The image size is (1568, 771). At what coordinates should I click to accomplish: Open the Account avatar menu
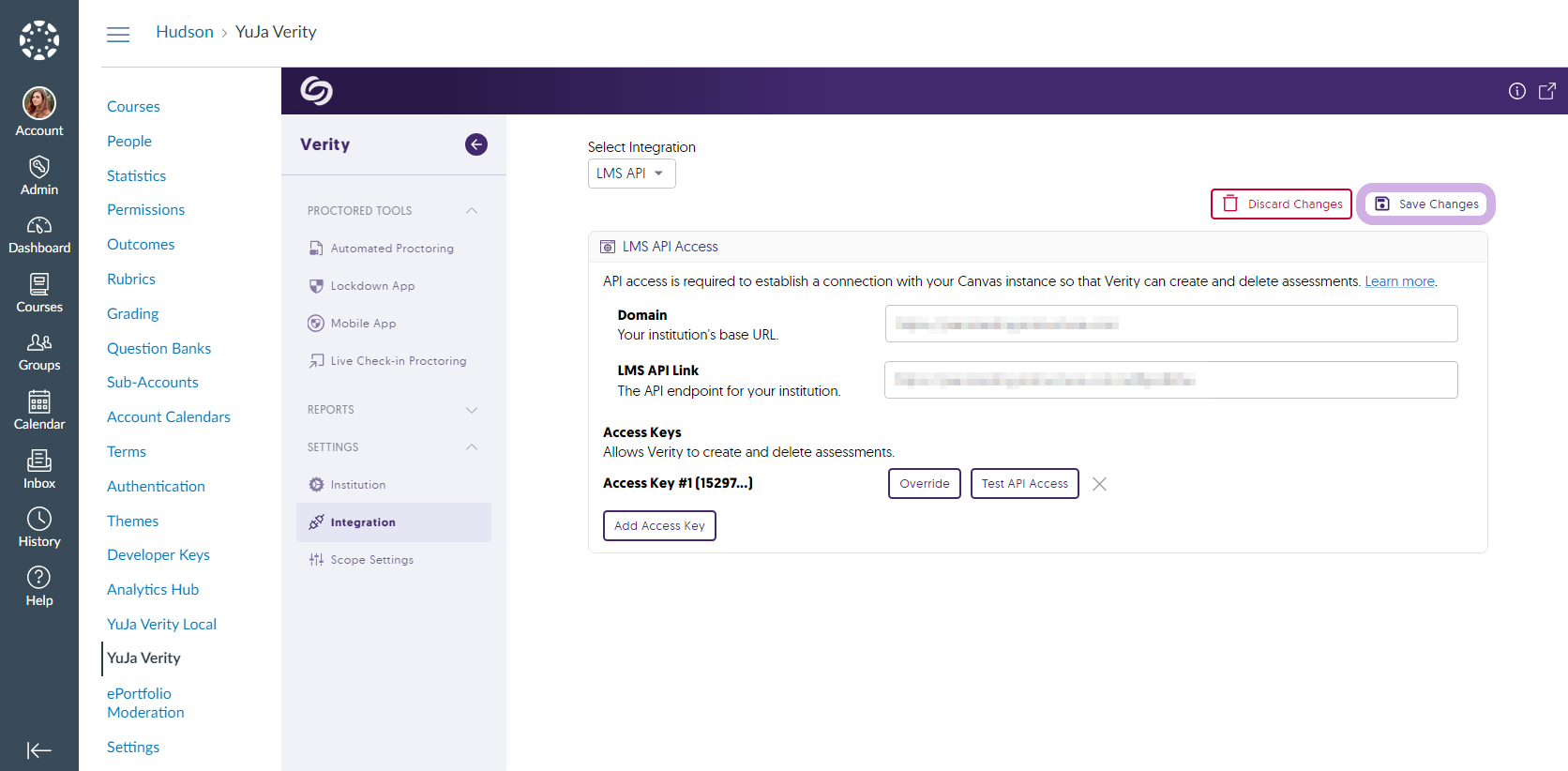coord(39,112)
